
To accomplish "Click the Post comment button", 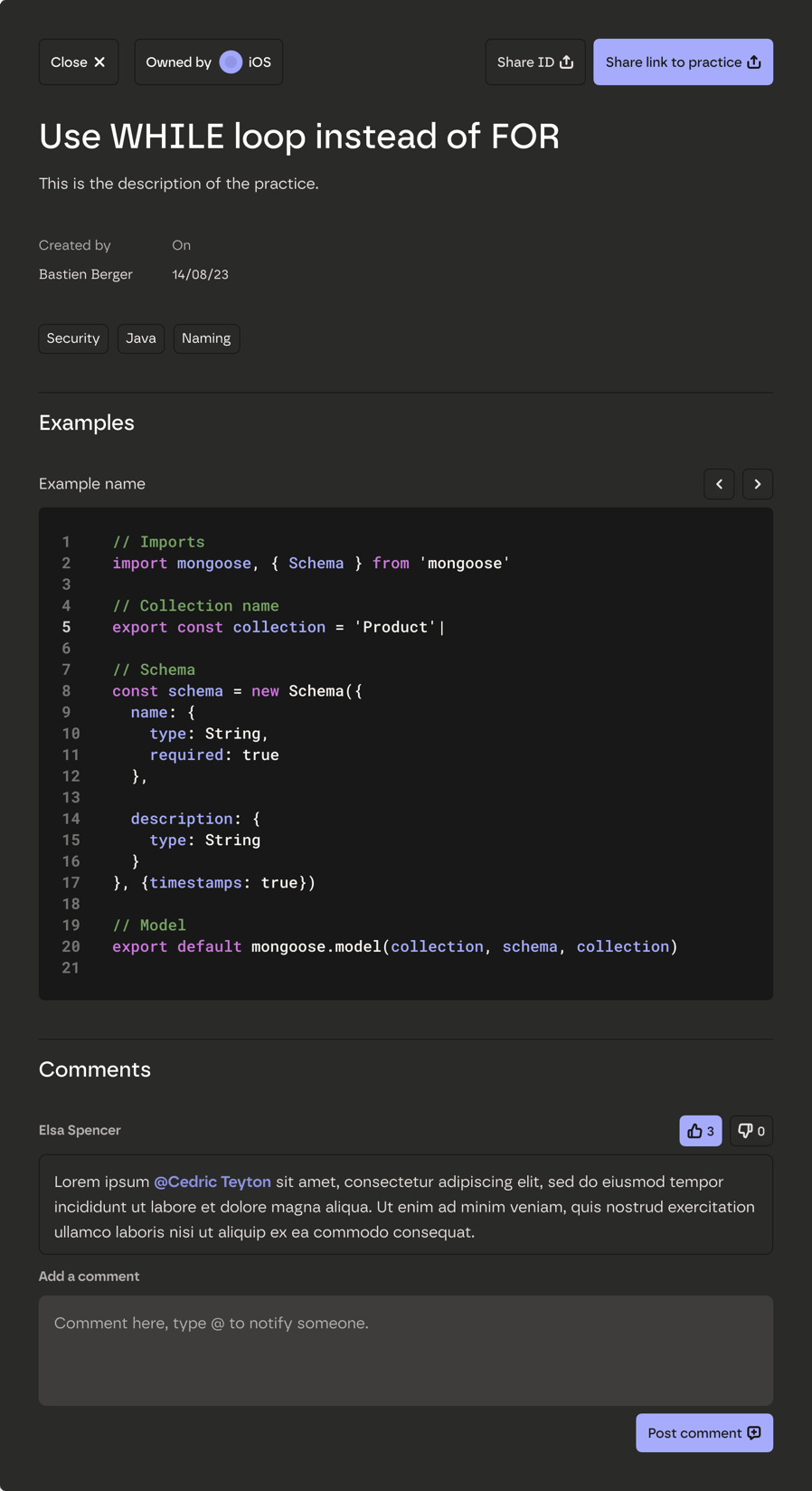I will tap(704, 1433).
